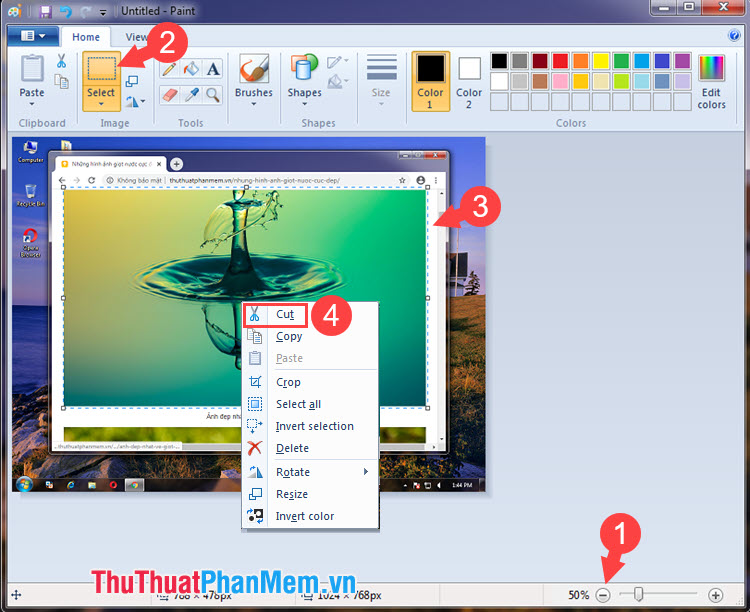The height and width of the screenshot is (612, 750).
Task: Pick the bright red color swatch
Action: (560, 61)
